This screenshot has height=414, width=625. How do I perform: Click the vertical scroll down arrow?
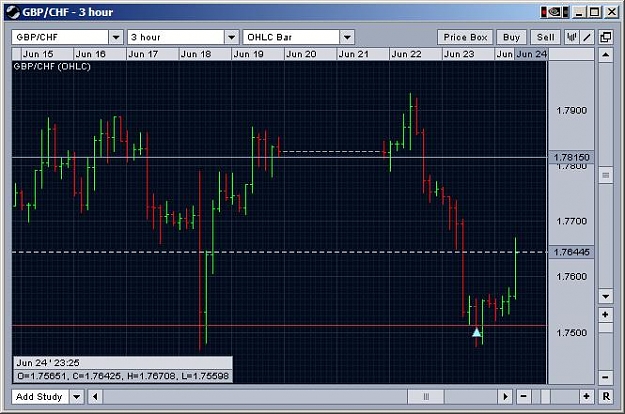[605, 296]
